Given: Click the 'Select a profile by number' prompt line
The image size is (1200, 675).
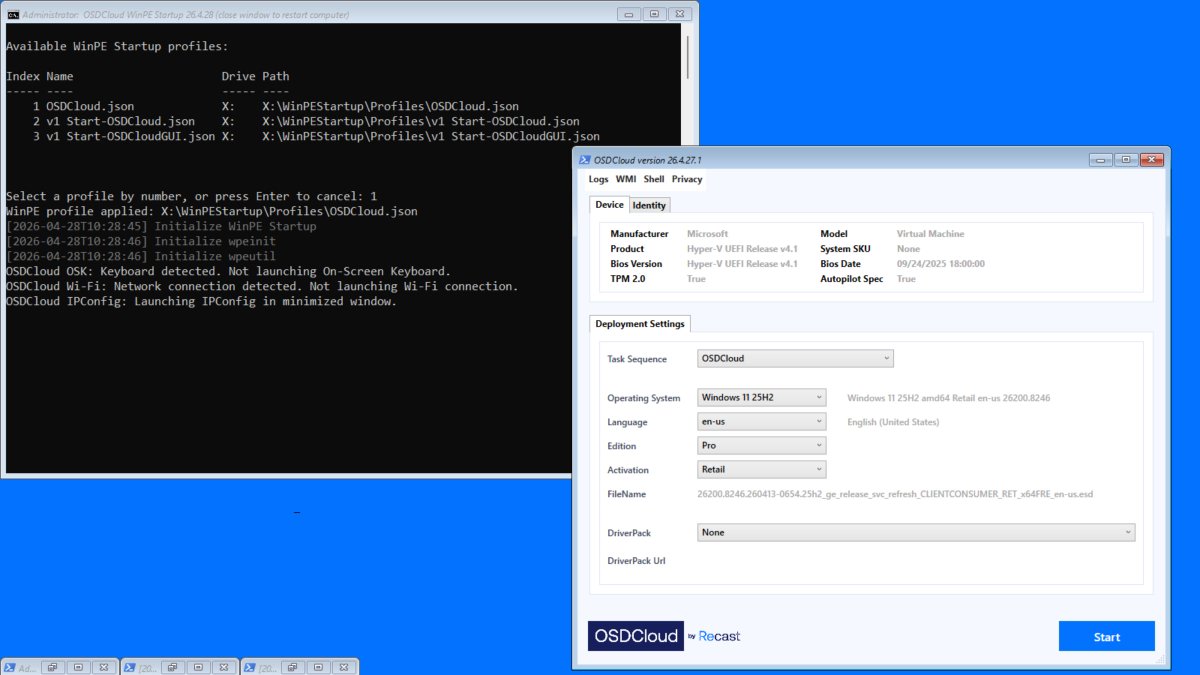Looking at the screenshot, I should [x=191, y=196].
